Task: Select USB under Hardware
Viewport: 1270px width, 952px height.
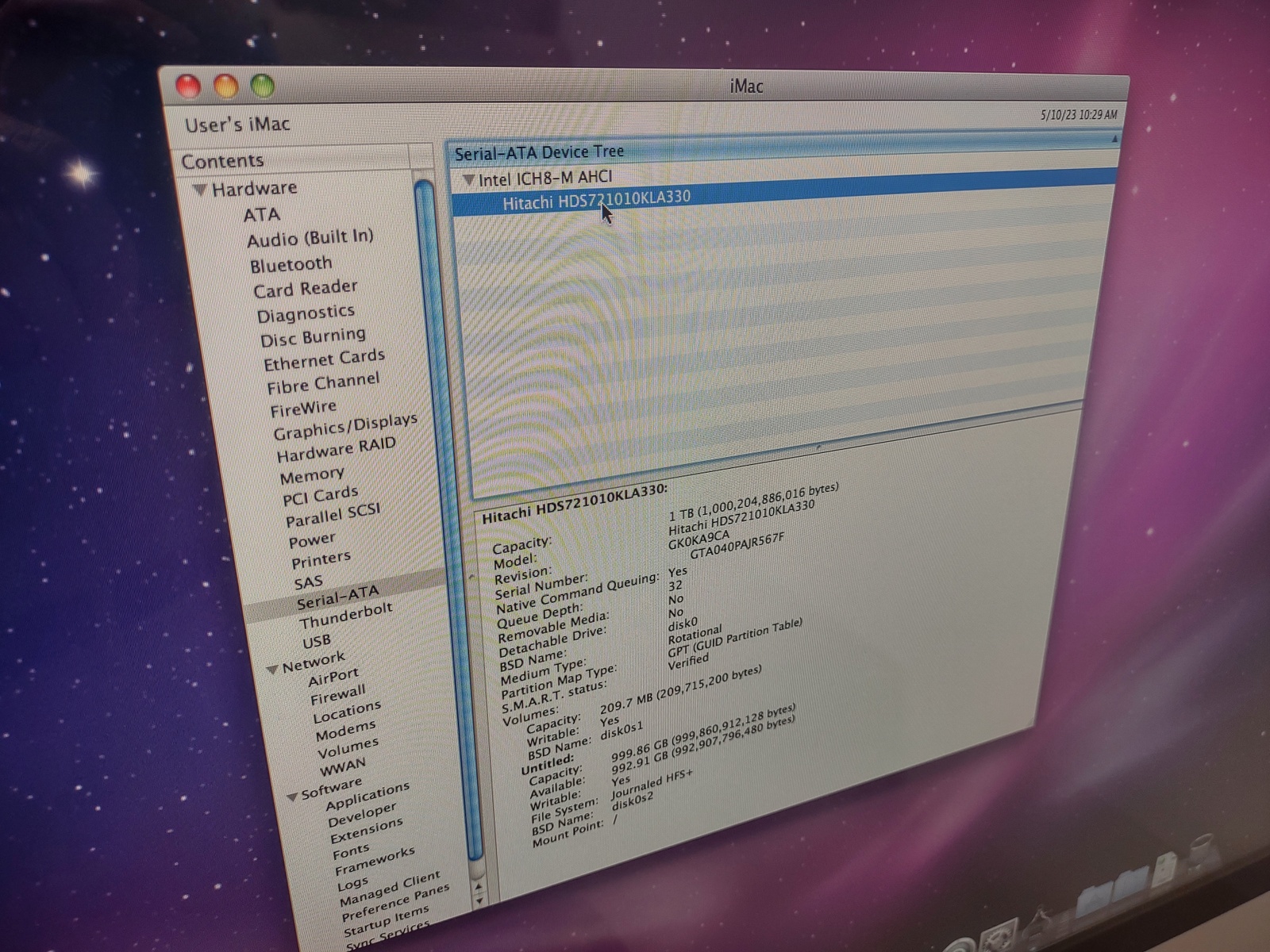Action: (x=316, y=641)
